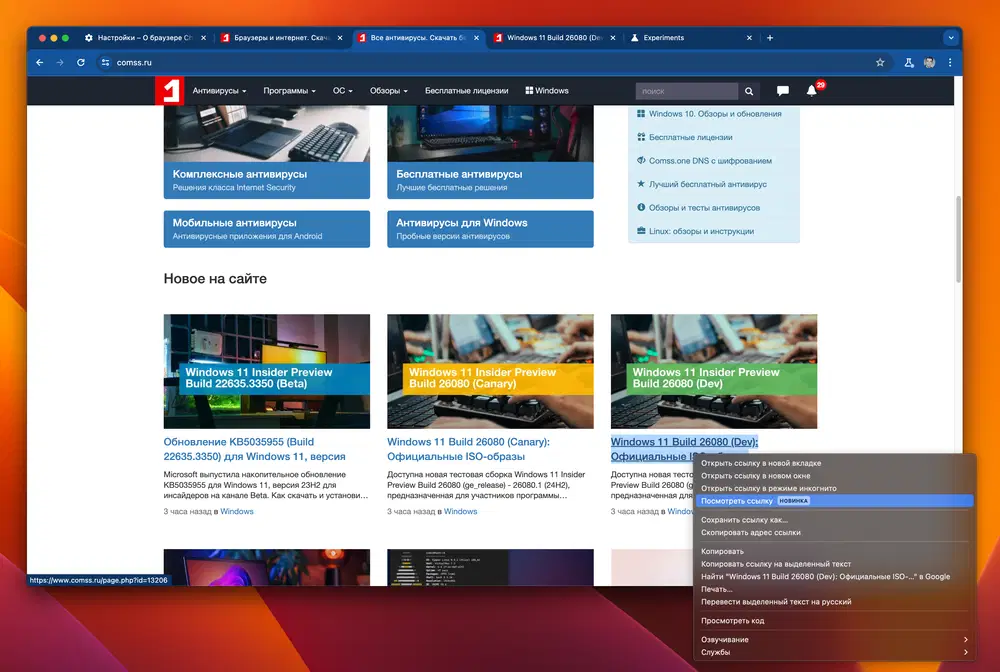Open site info icon in address bar
The width and height of the screenshot is (1000, 672).
(105, 62)
